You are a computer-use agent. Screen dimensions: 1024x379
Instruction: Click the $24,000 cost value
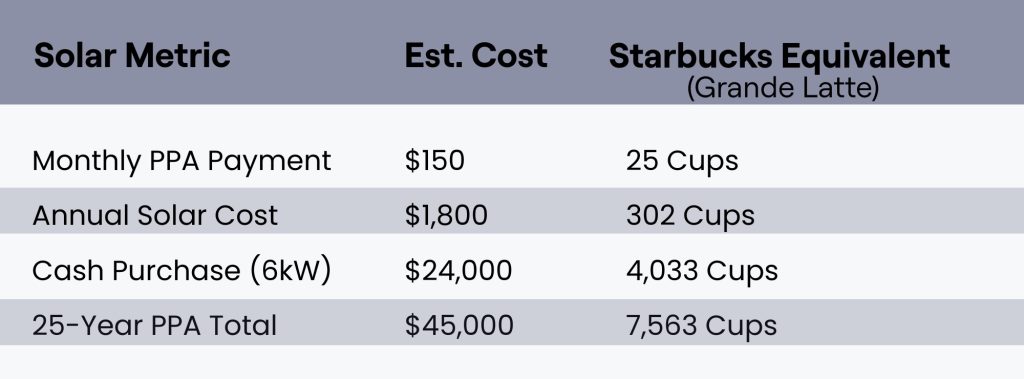pyautogui.click(x=458, y=271)
